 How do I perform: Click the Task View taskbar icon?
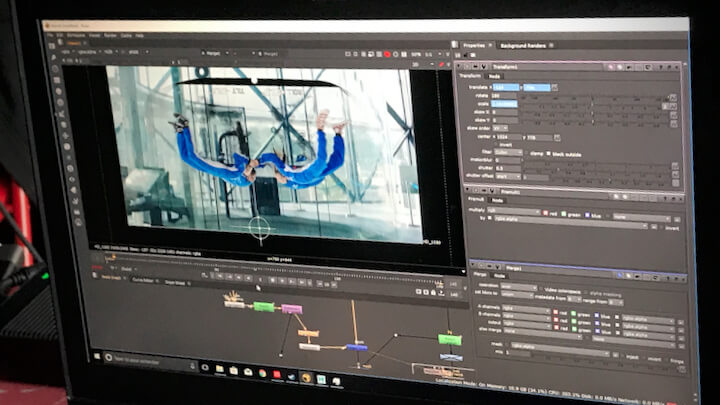205,367
